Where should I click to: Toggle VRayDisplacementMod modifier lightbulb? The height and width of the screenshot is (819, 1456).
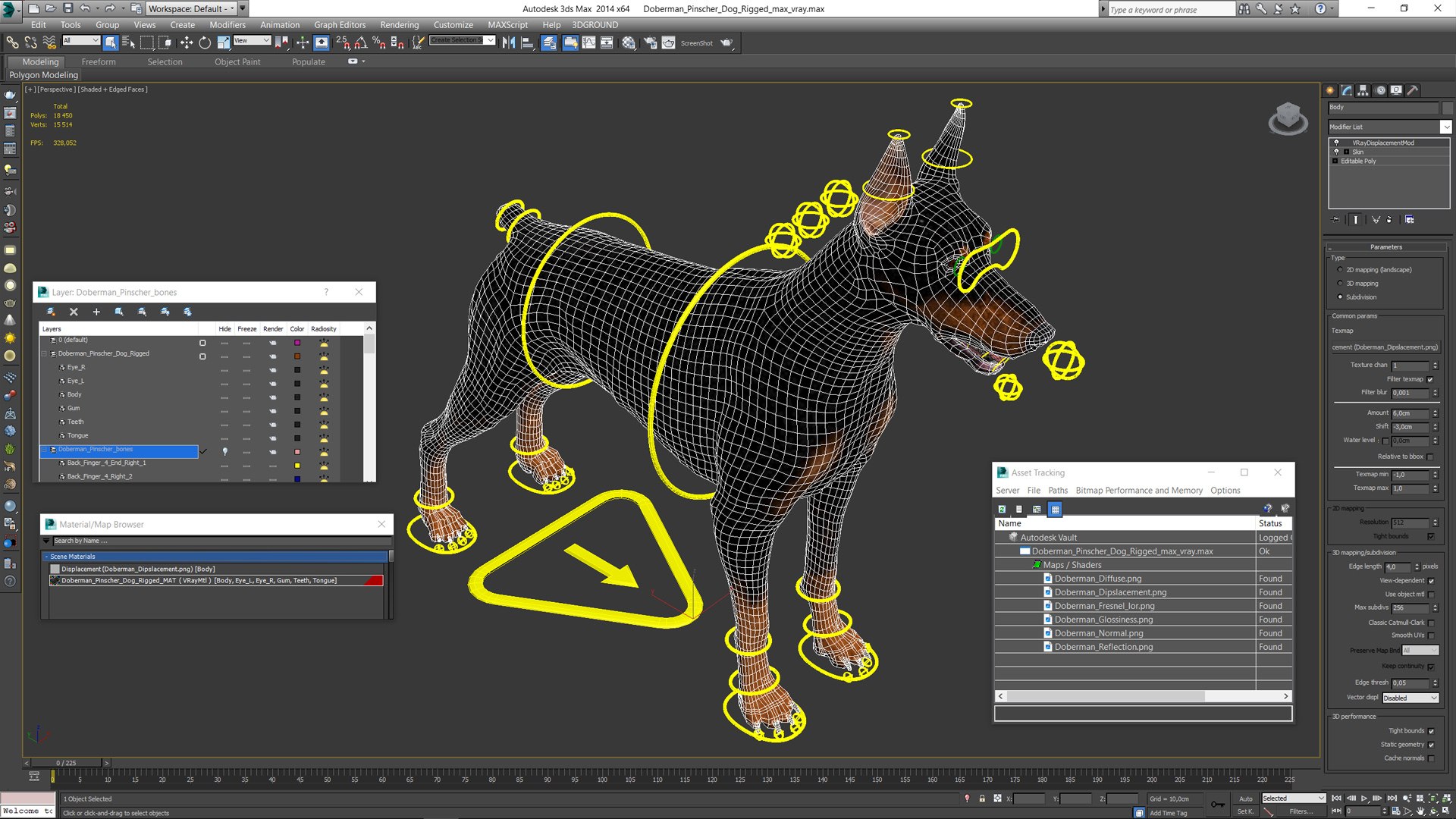[x=1336, y=143]
